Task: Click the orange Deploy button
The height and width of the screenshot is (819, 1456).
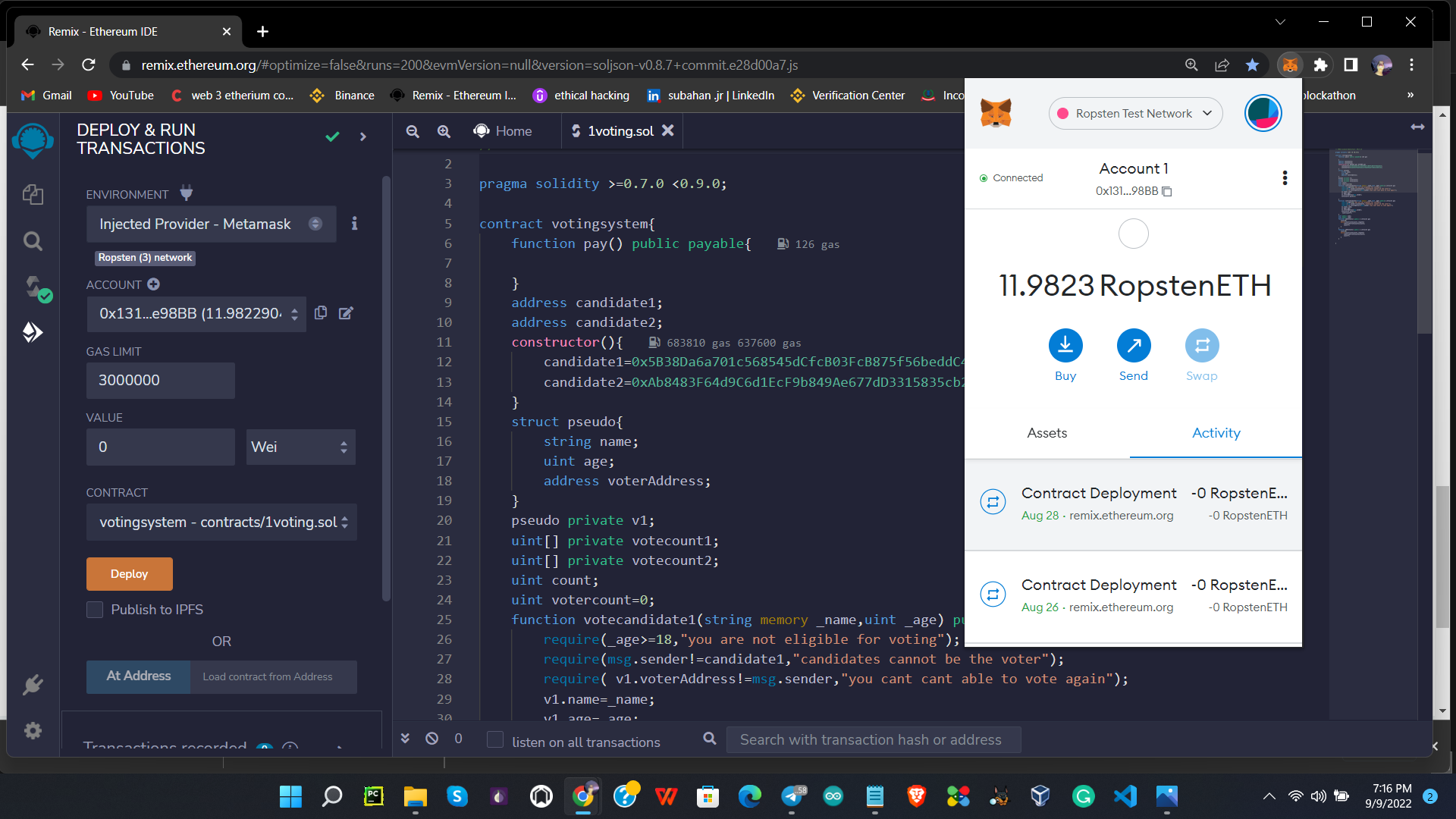Action: 129,574
